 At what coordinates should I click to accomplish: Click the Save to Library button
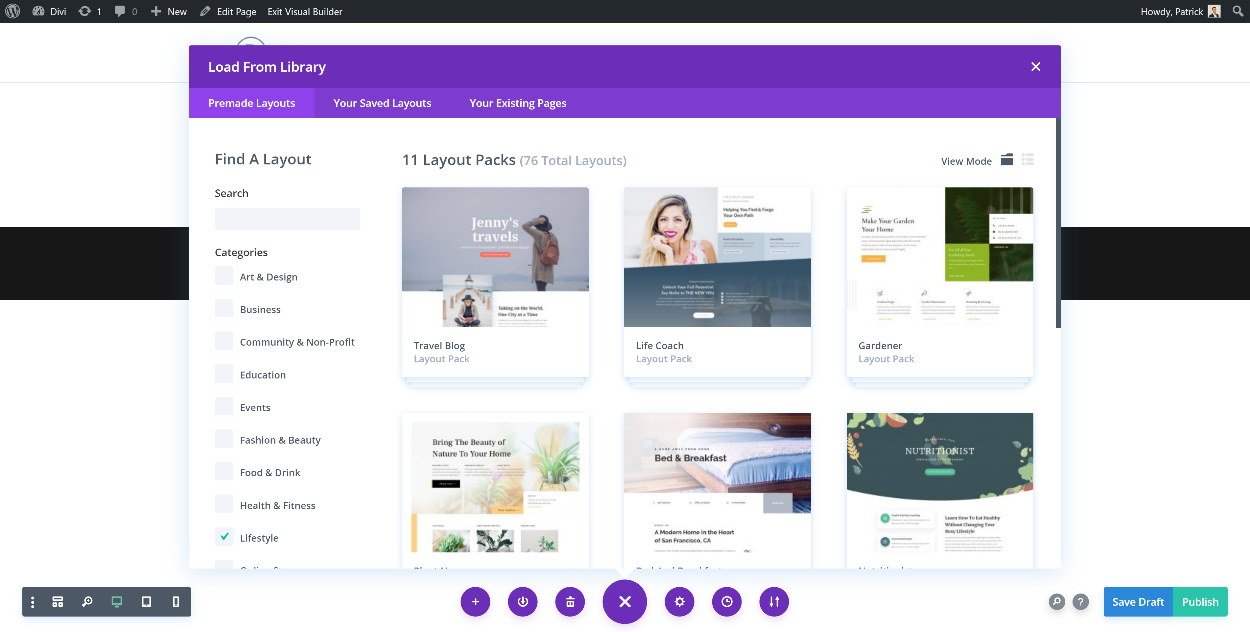point(522,602)
